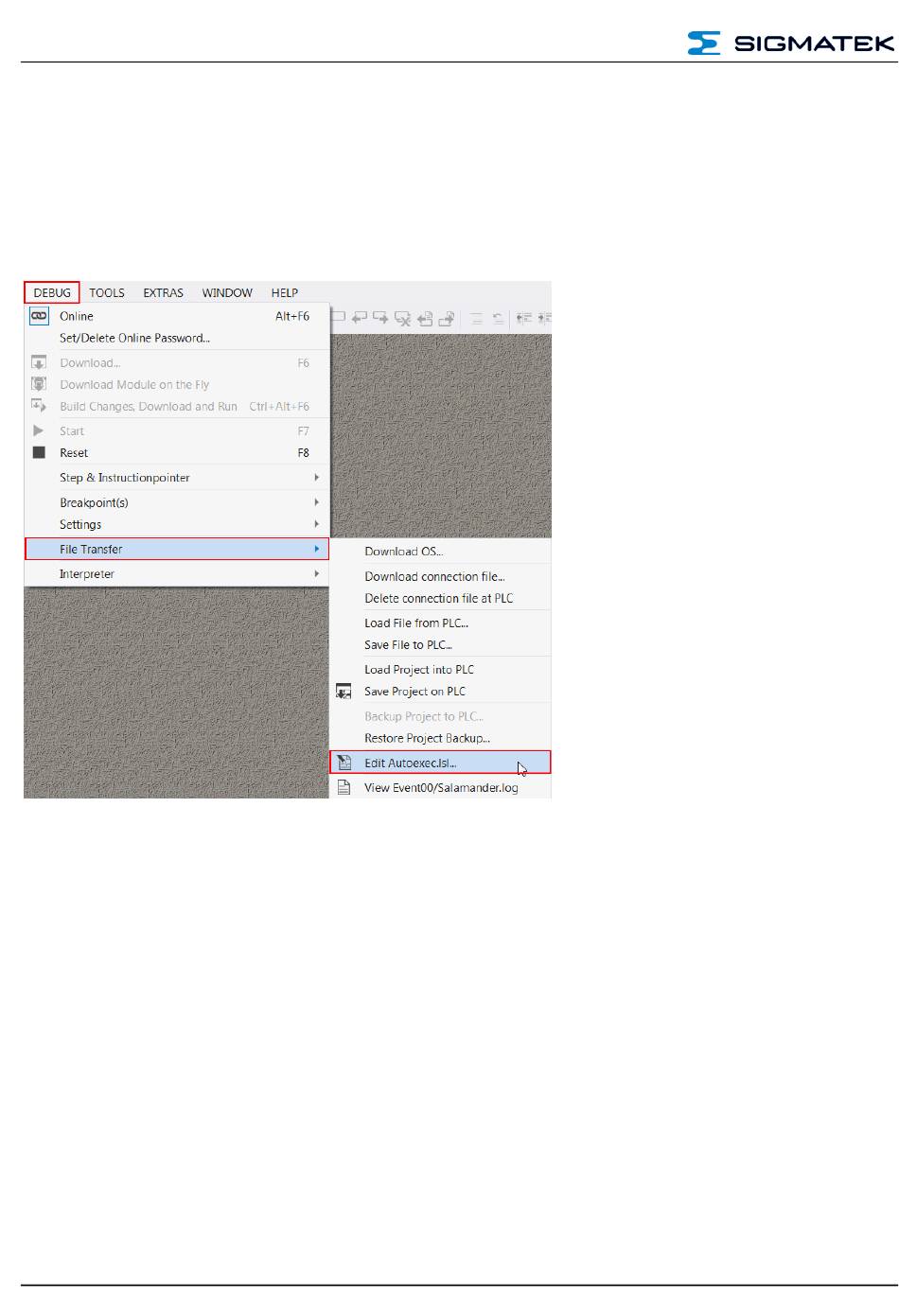Choose Restore Project Backup...
Viewport: 899px width, 1316px height.
[440, 738]
